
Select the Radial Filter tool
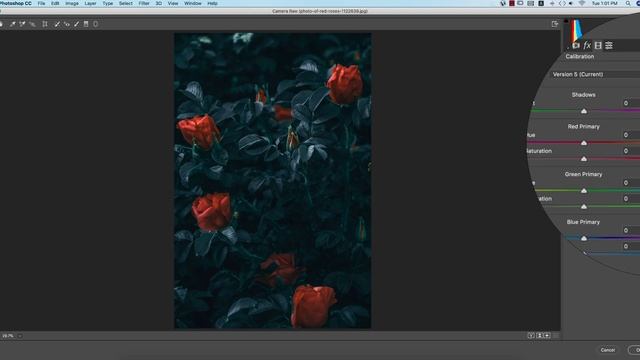point(96,24)
